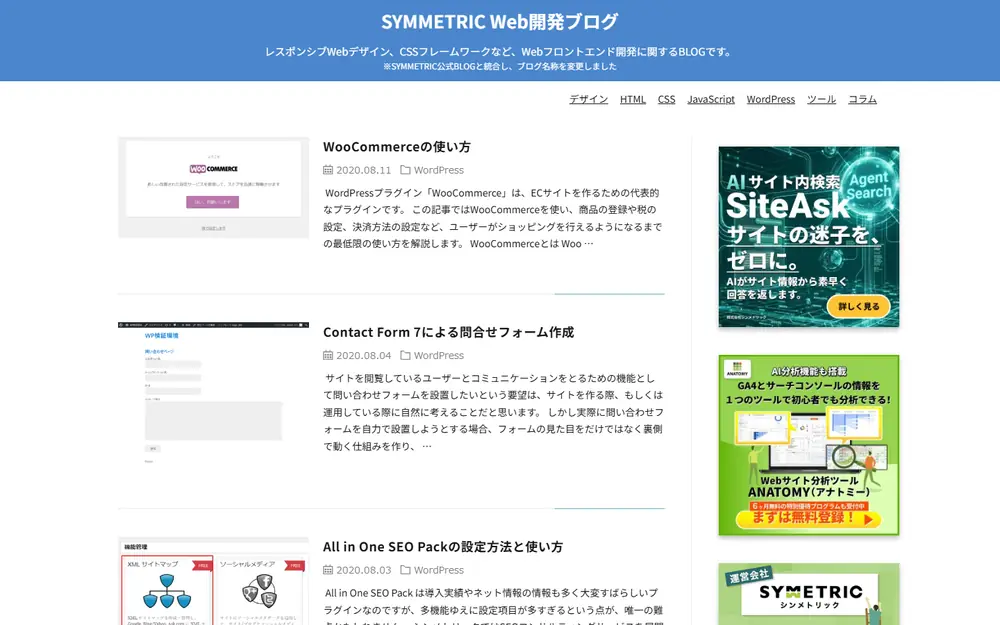Go to the JavaScript category

pyautogui.click(x=711, y=99)
